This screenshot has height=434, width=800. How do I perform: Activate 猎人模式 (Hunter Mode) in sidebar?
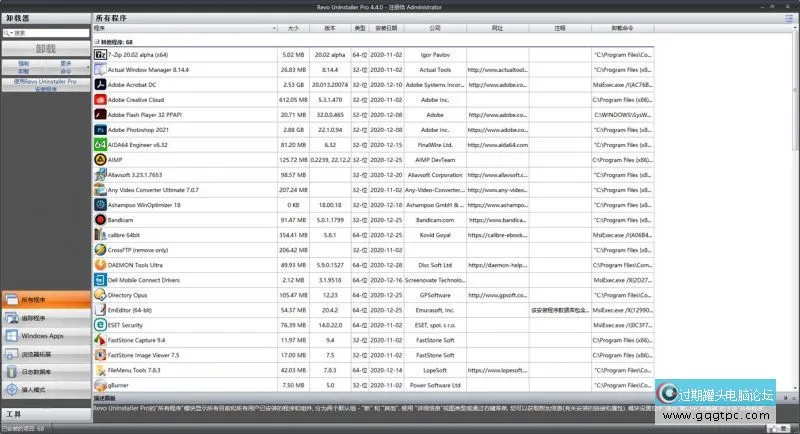(43, 390)
